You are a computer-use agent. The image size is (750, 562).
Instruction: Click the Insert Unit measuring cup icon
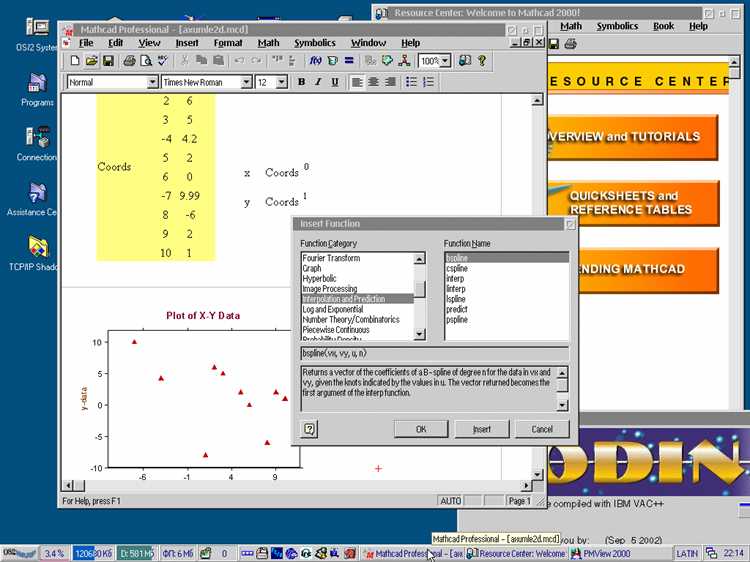point(332,61)
